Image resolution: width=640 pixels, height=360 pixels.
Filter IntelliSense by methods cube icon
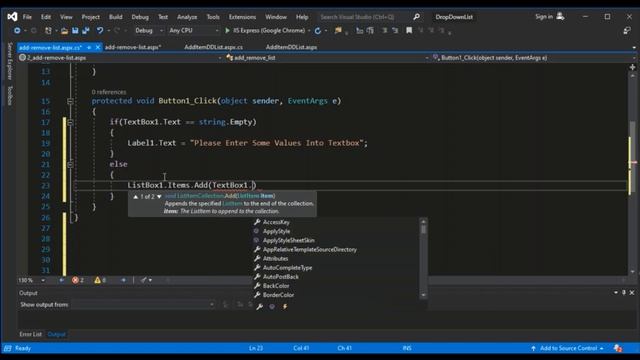tap(272, 307)
